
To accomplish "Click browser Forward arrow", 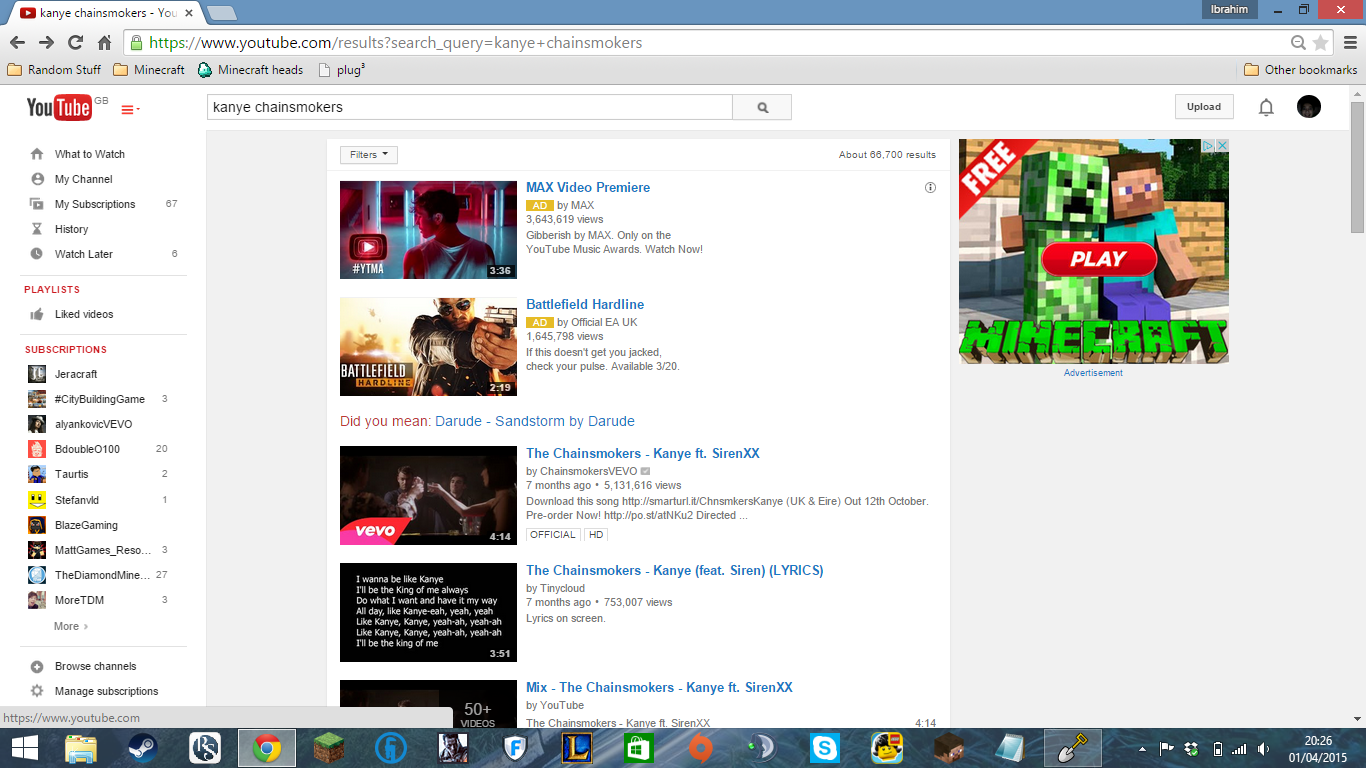I will pyautogui.click(x=46, y=42).
